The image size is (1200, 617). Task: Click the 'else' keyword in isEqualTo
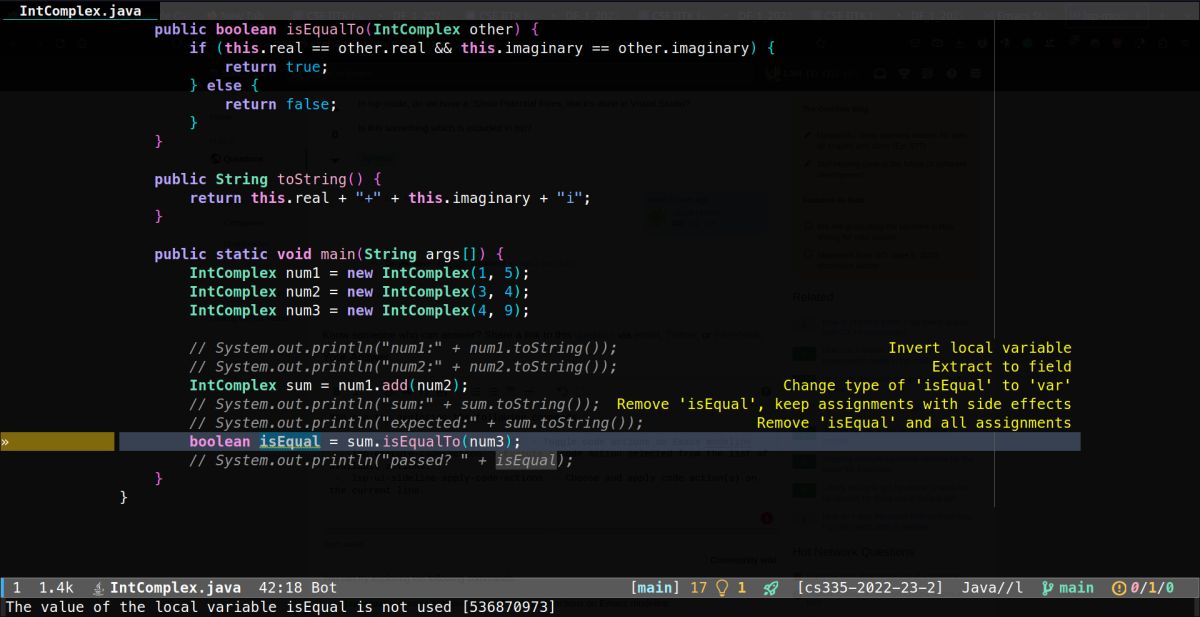click(223, 85)
